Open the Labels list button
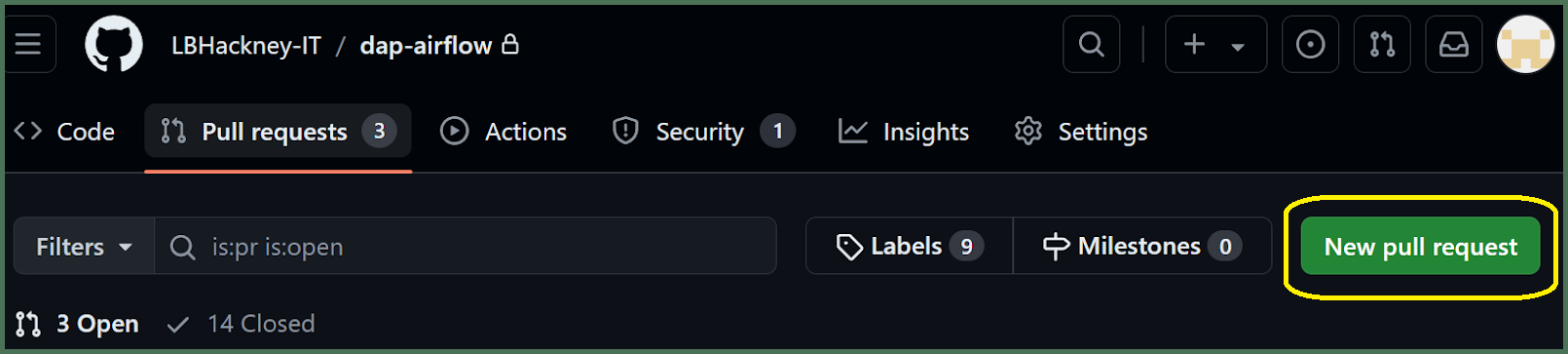Viewport: 1568px width, 354px height. point(910,247)
